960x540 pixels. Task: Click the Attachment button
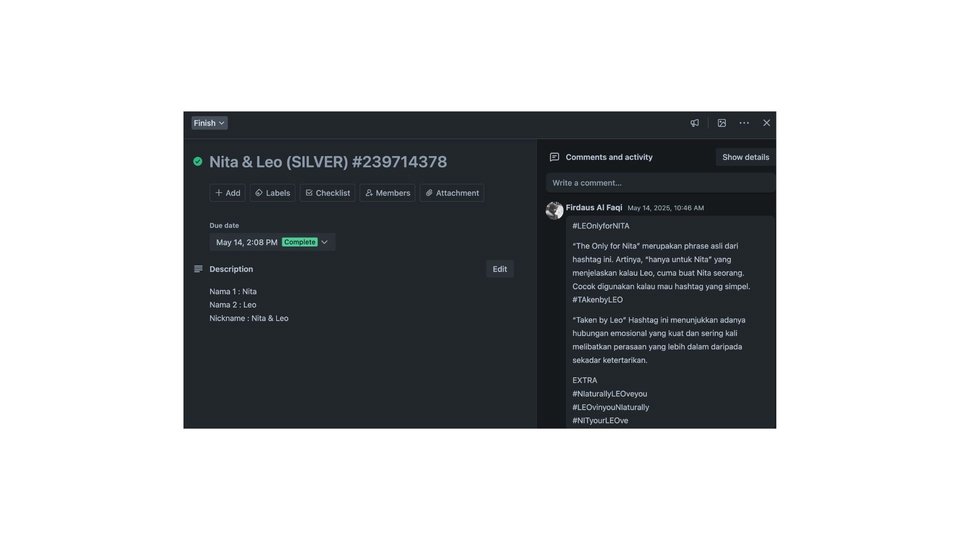click(x=452, y=193)
